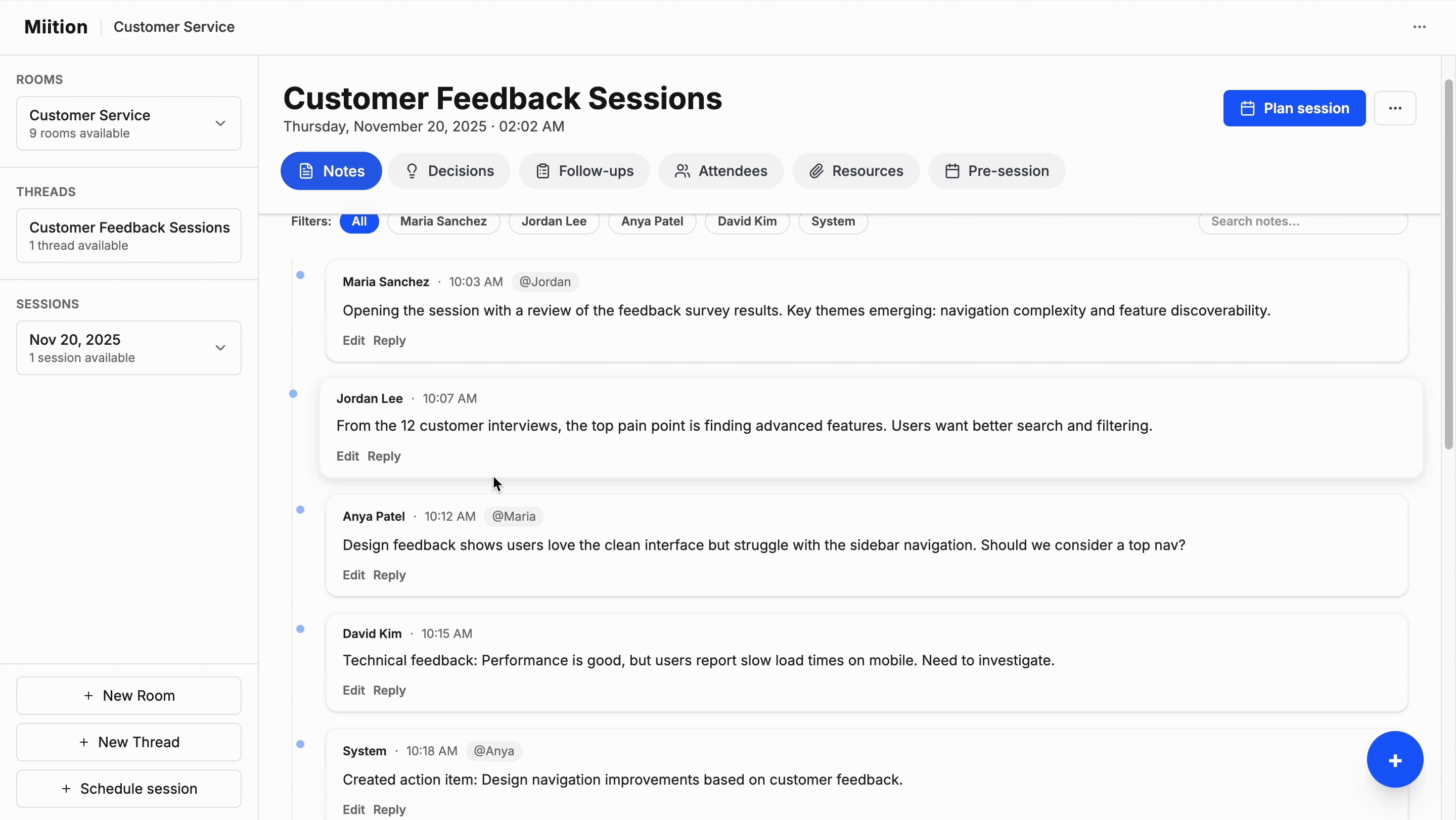Click the Plan session button
This screenshot has height=820, width=1456.
pyautogui.click(x=1294, y=108)
